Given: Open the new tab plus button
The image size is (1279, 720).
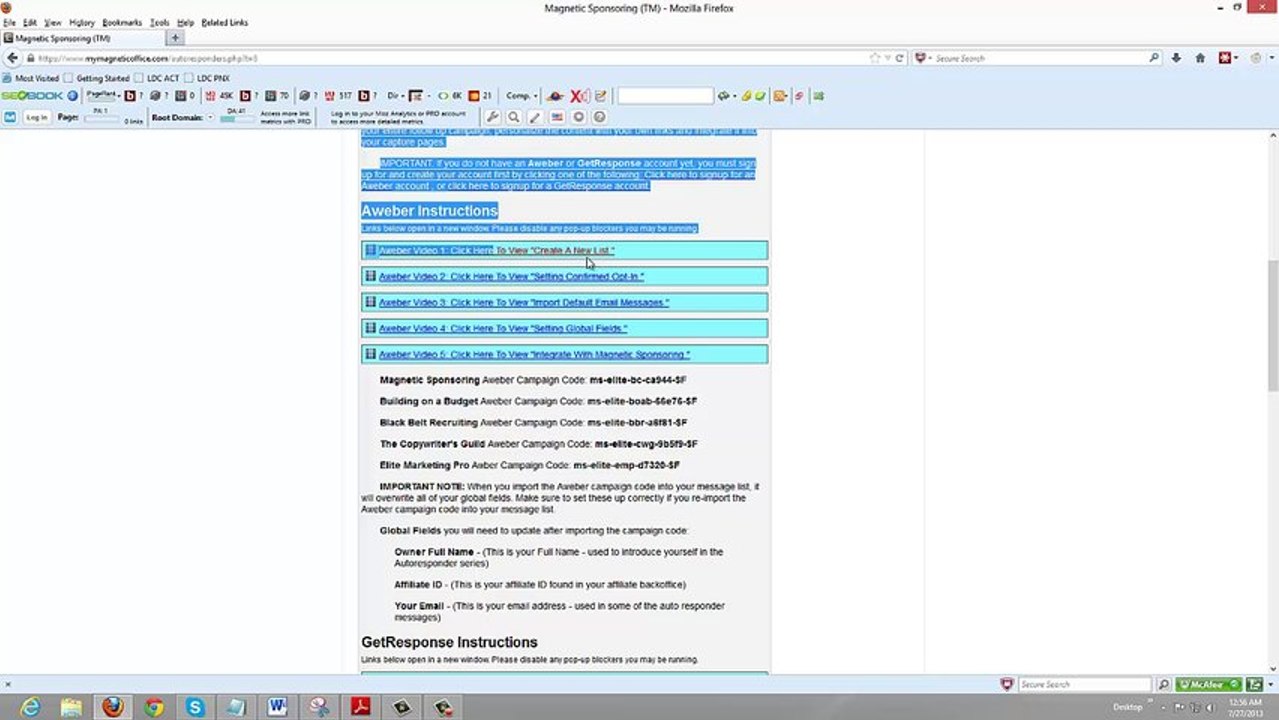Looking at the screenshot, I should coord(175,38).
